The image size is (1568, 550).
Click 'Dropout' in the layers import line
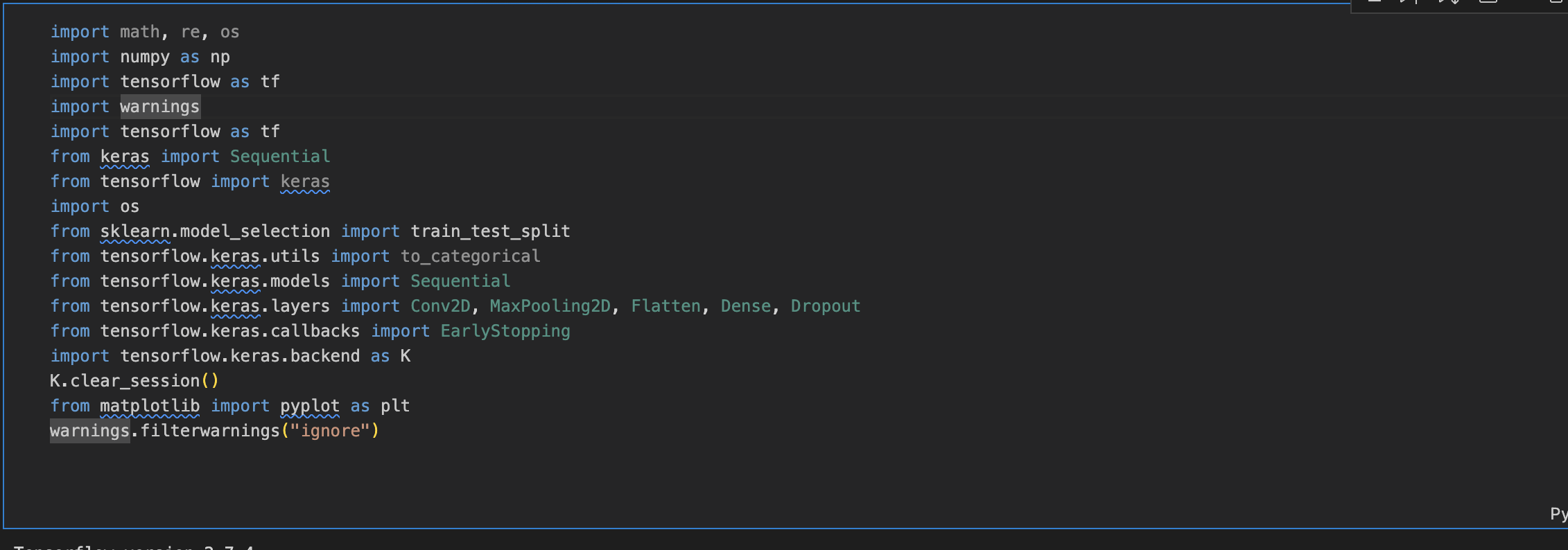(825, 306)
